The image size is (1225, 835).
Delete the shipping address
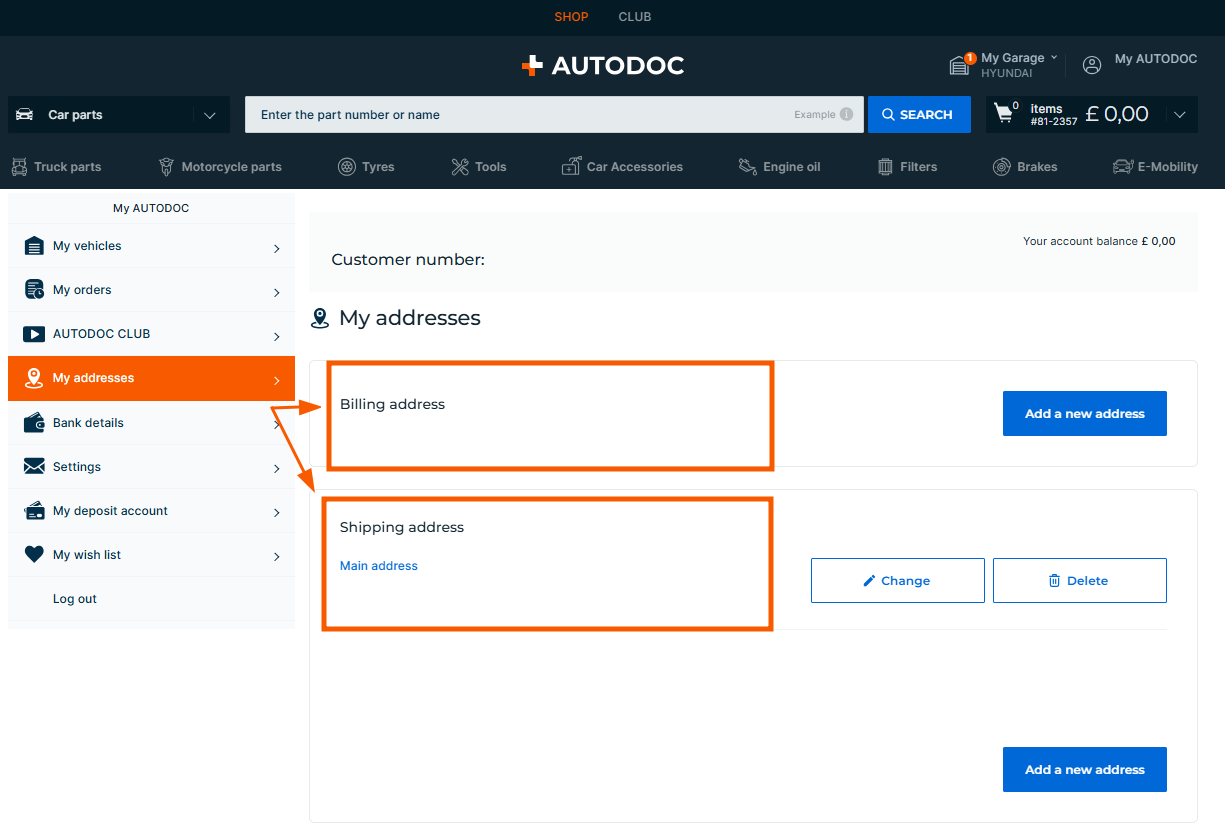tap(1079, 581)
